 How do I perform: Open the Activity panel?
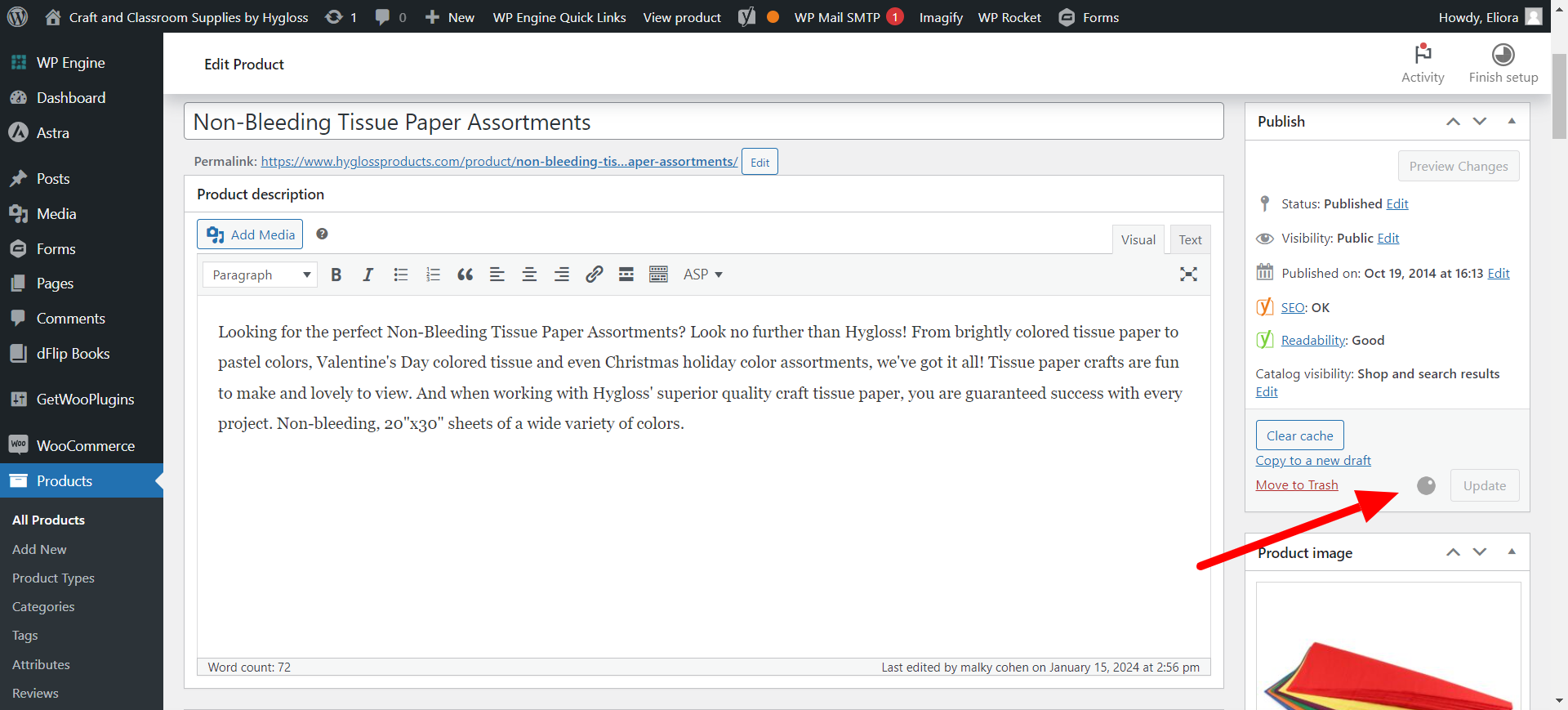pos(1423,64)
